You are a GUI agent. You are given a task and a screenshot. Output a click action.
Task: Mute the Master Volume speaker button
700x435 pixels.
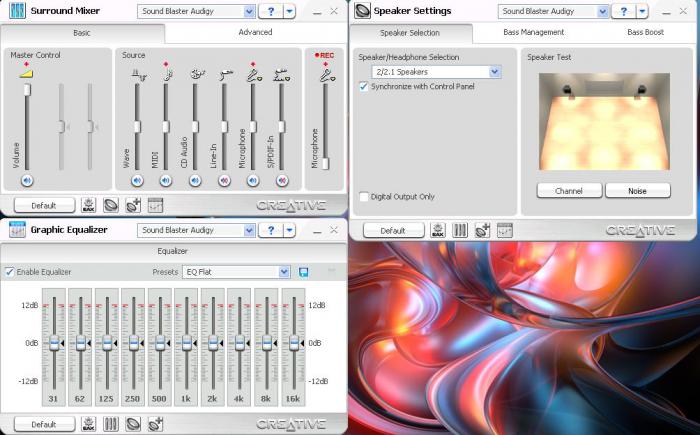tap(27, 180)
